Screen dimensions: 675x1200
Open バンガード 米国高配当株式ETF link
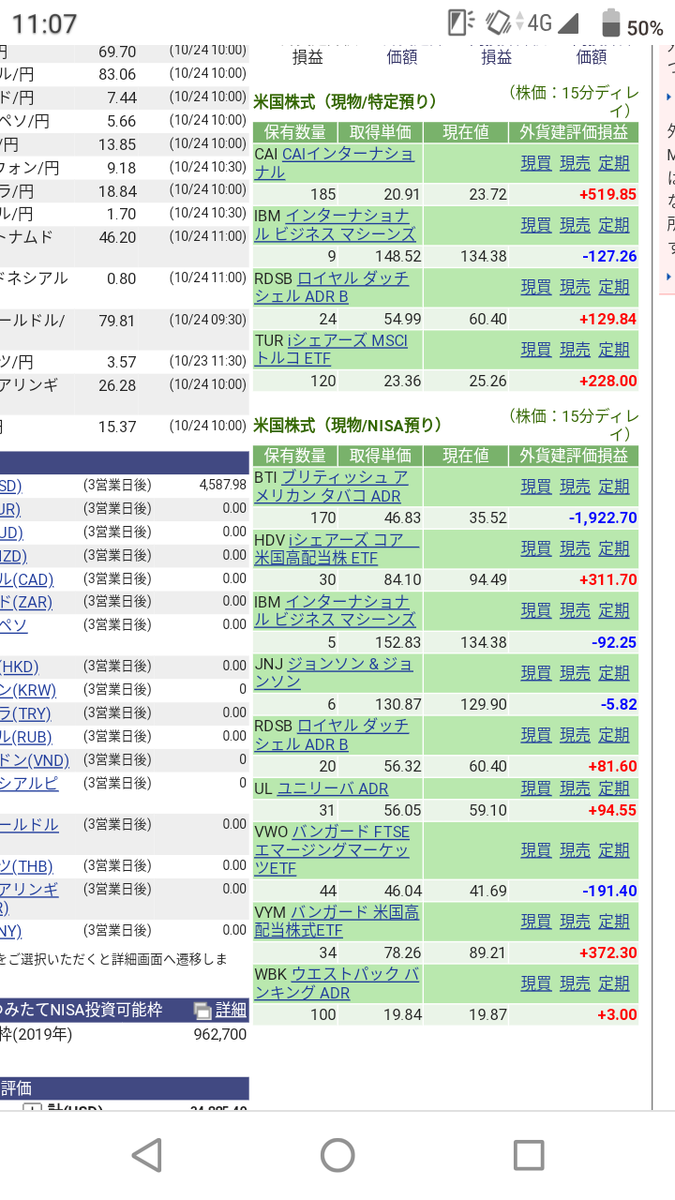(338, 921)
